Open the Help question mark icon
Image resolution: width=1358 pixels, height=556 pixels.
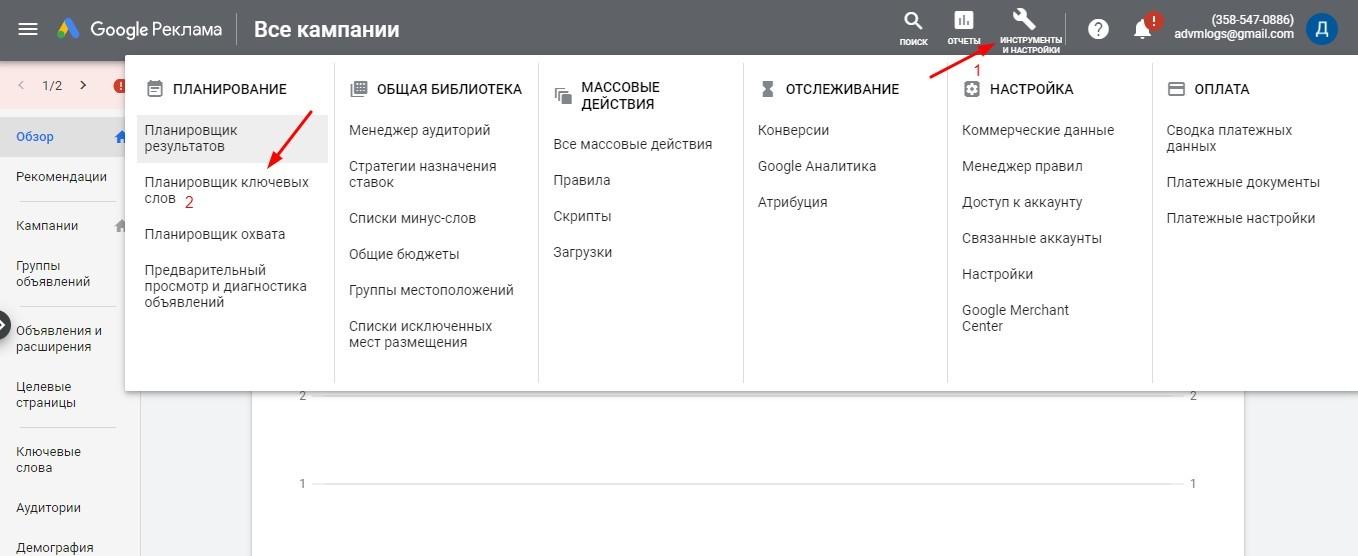point(1098,29)
